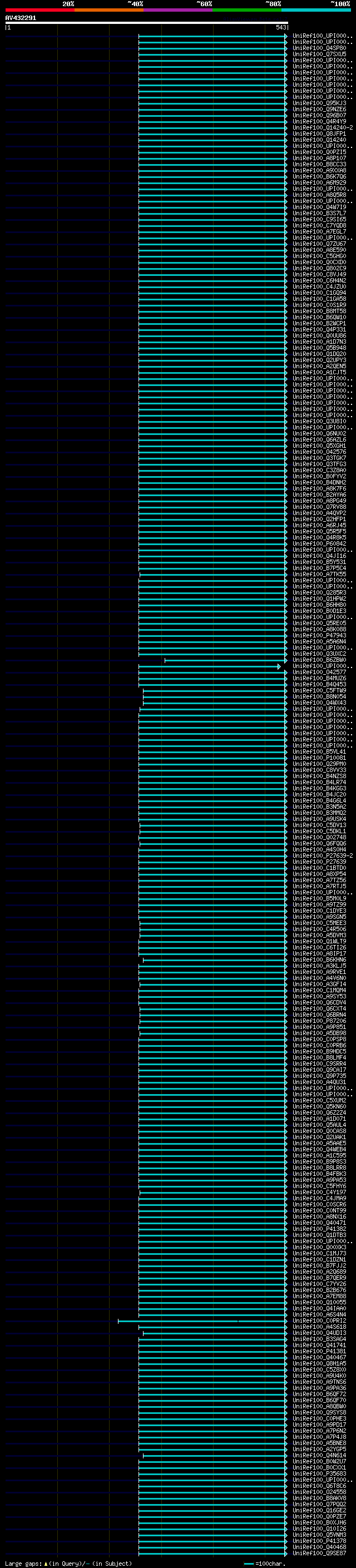The image size is (356, 1568).
Task: Click the query start position 1 marker
Action: coord(8,27)
